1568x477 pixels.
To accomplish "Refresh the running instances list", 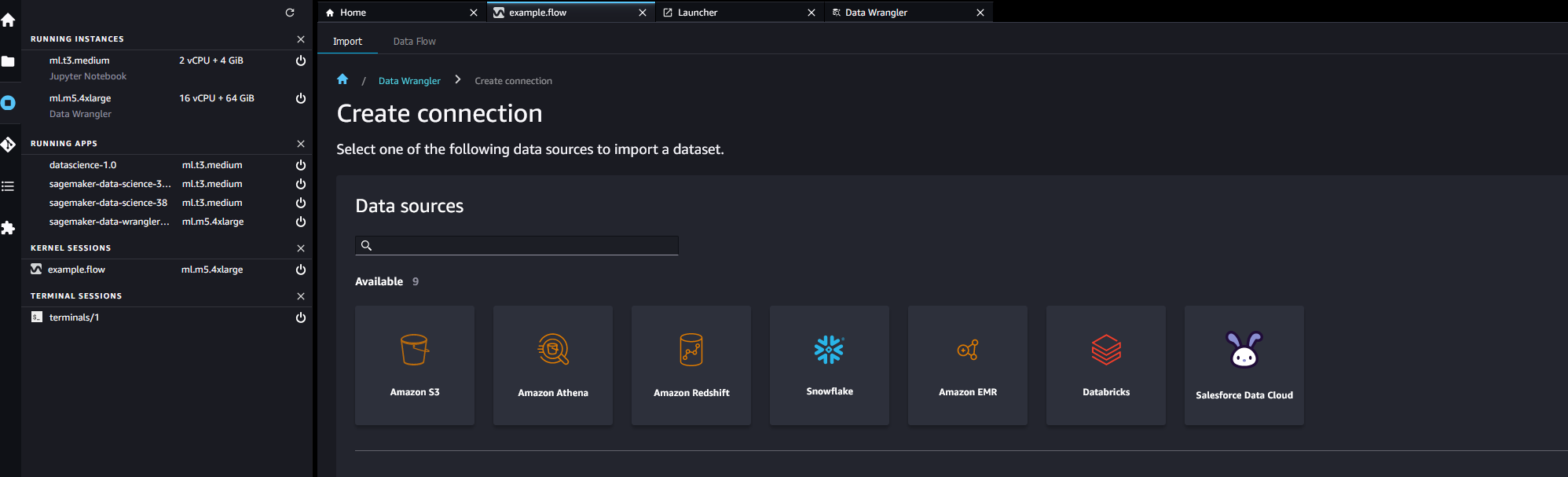I will [290, 13].
